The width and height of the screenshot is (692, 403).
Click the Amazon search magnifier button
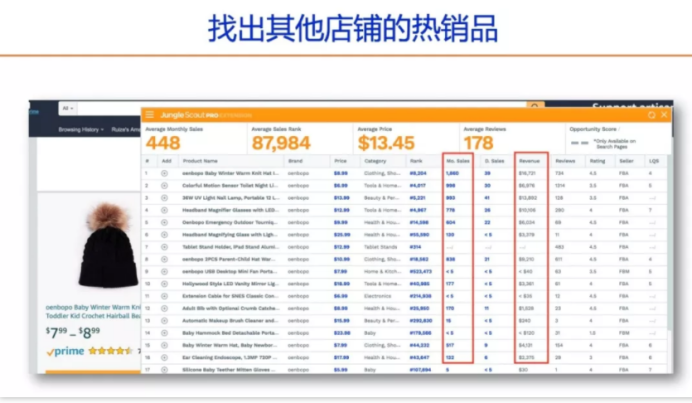pos(535,105)
